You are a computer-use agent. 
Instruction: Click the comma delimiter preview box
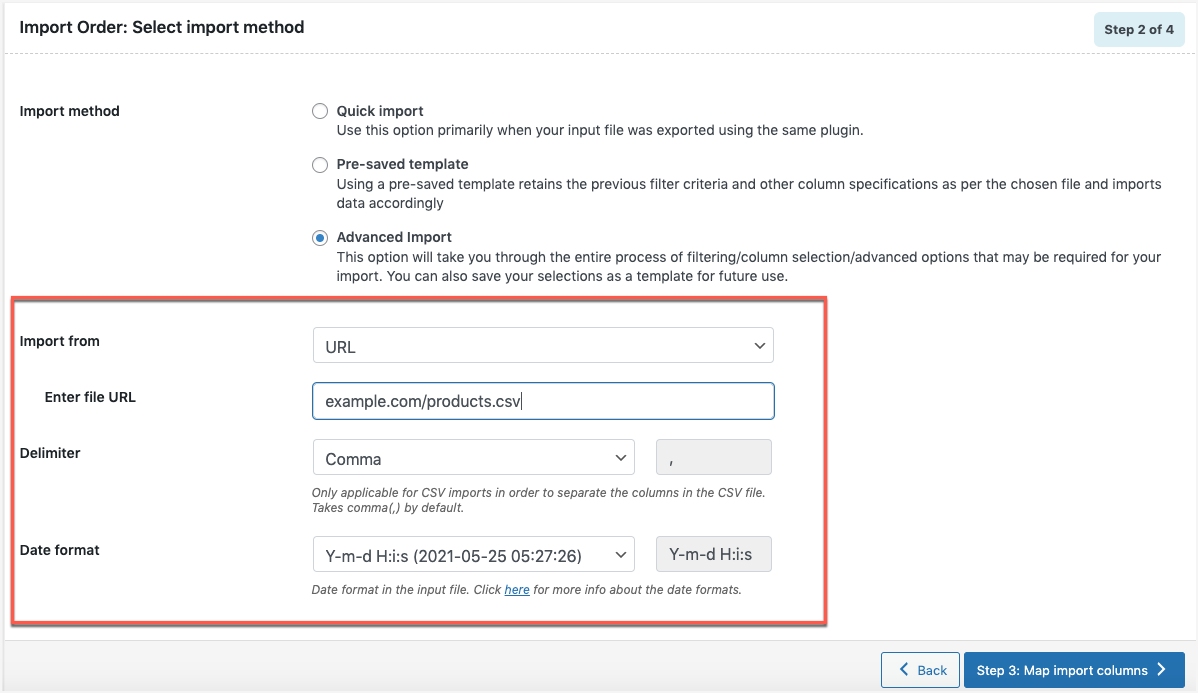pyautogui.click(x=713, y=457)
